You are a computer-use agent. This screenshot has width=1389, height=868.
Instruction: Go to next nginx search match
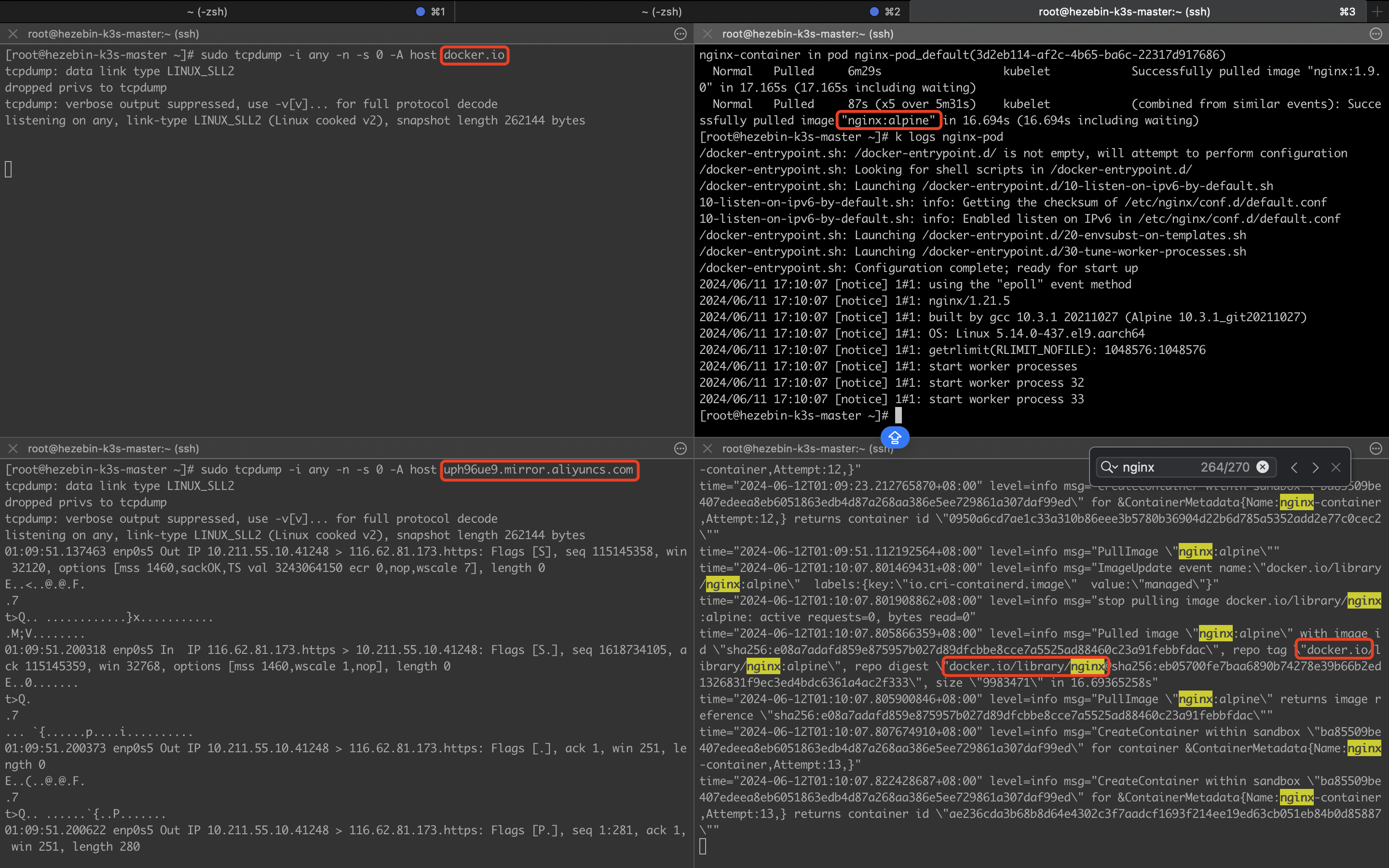(x=1315, y=467)
